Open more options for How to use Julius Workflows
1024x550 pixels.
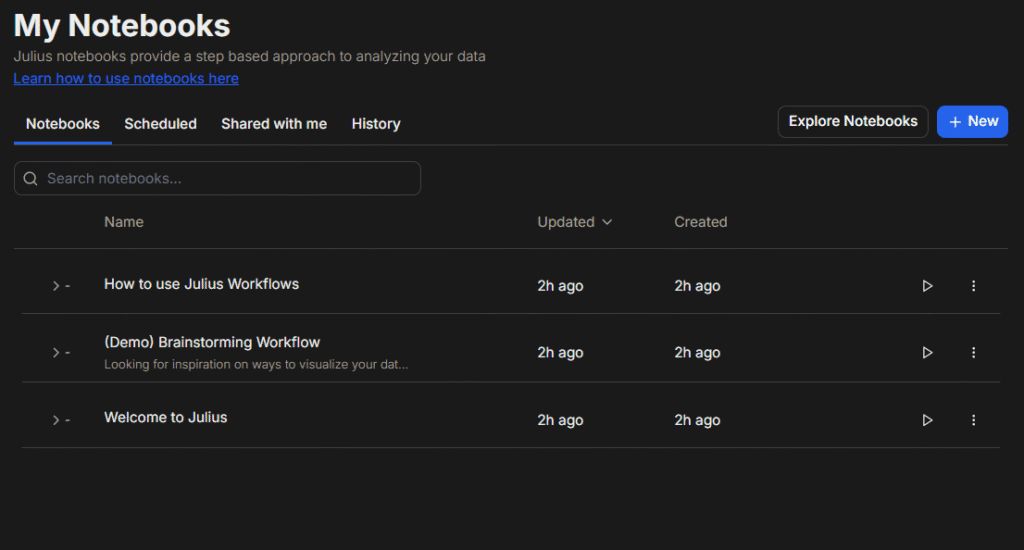pos(973,286)
